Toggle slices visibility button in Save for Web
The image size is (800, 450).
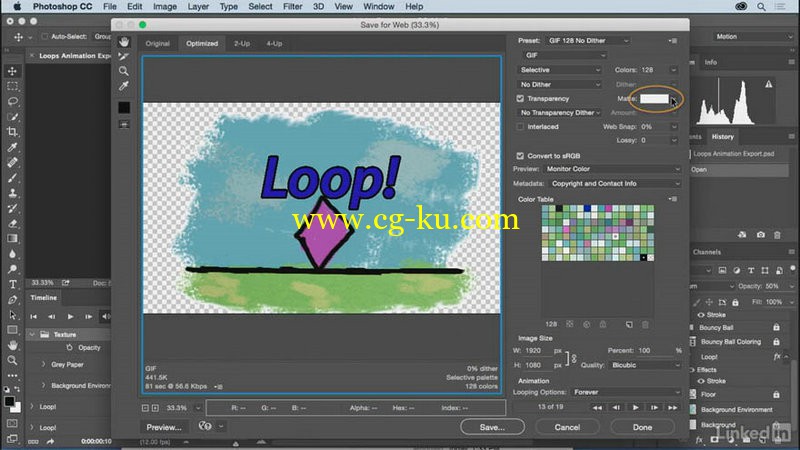point(124,124)
